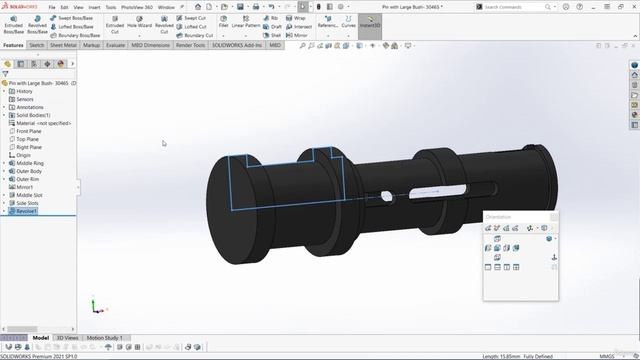Click the Save icon in title bar
Screen dimensions: 640x360
pyautogui.click(x=240, y=7)
